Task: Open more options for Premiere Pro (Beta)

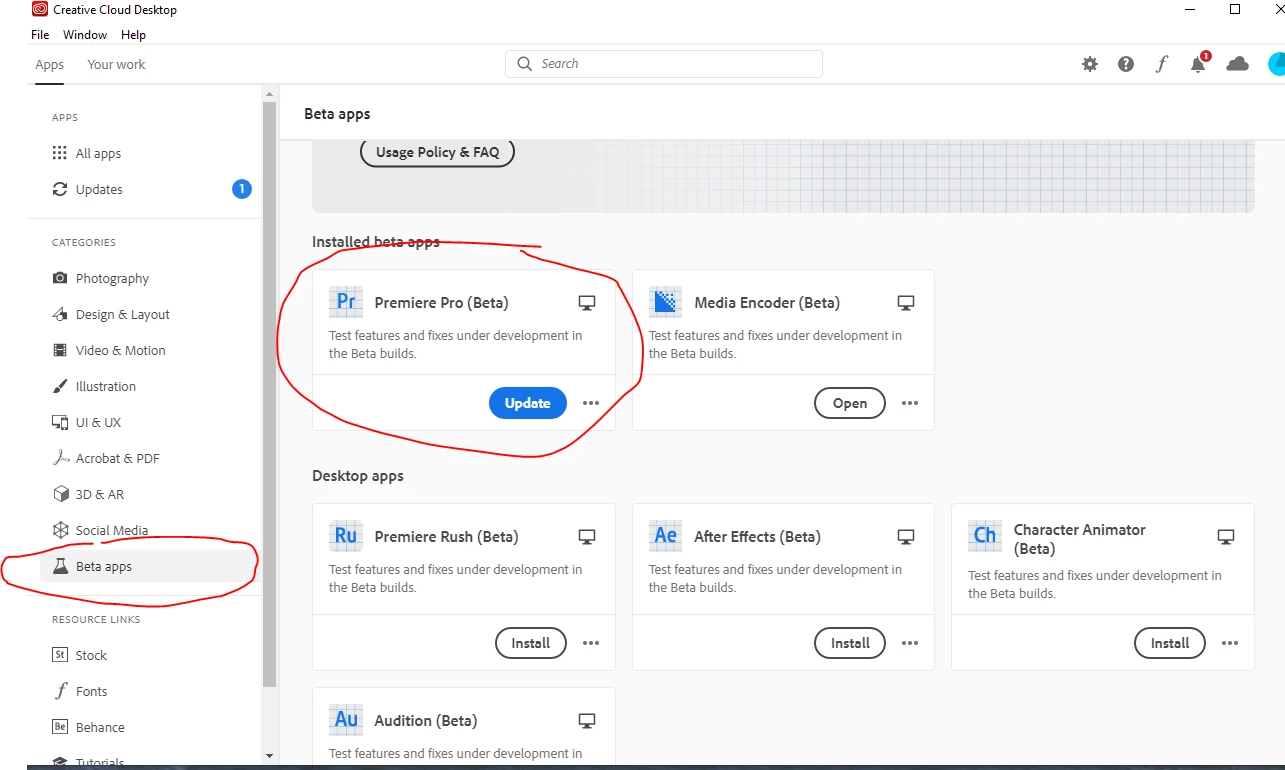Action: 591,404
